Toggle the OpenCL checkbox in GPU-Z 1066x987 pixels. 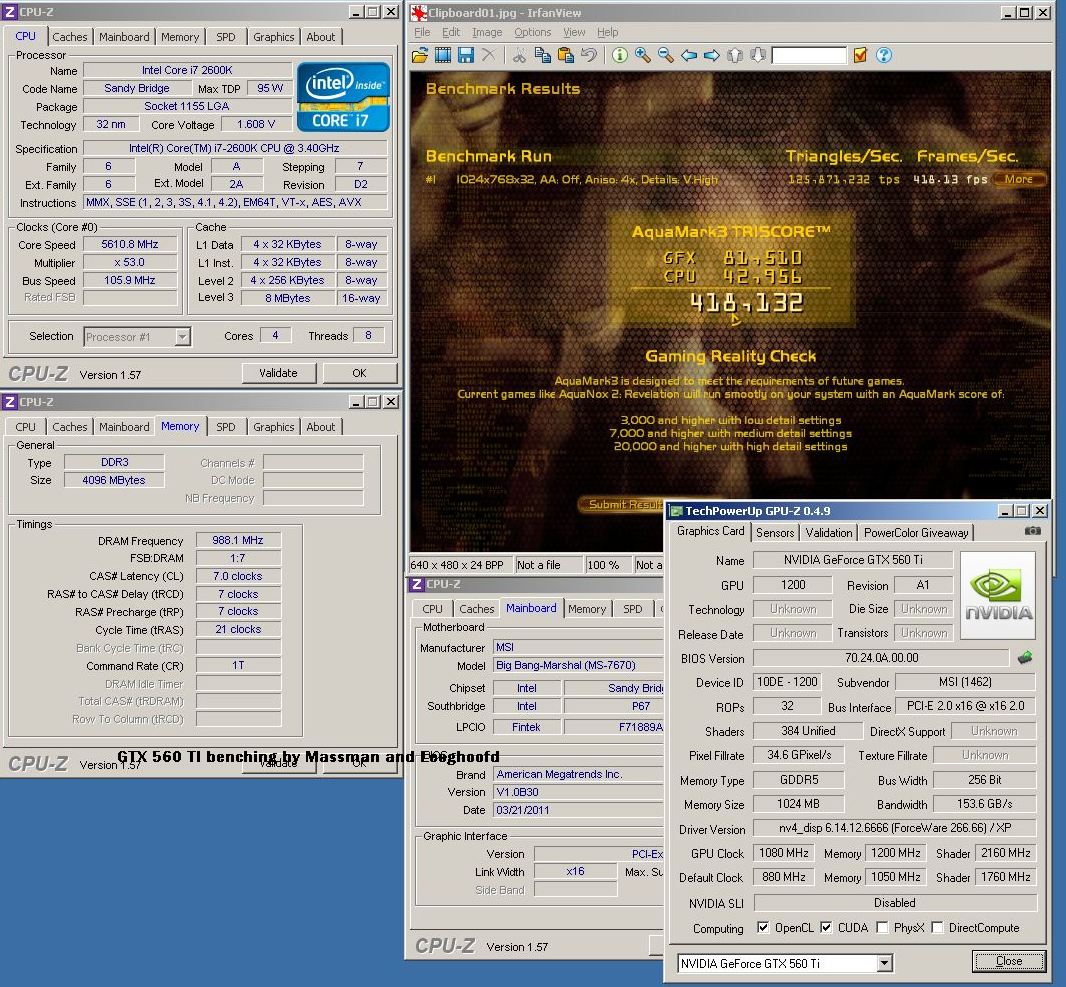point(763,927)
